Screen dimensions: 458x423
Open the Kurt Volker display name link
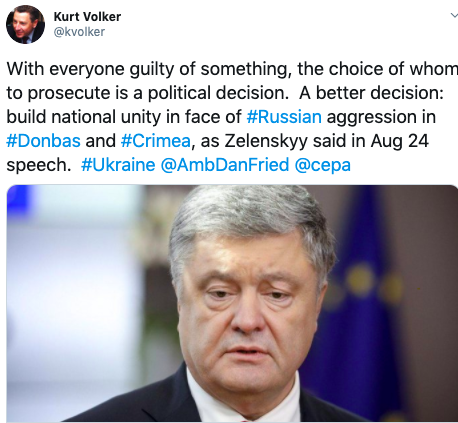87,17
